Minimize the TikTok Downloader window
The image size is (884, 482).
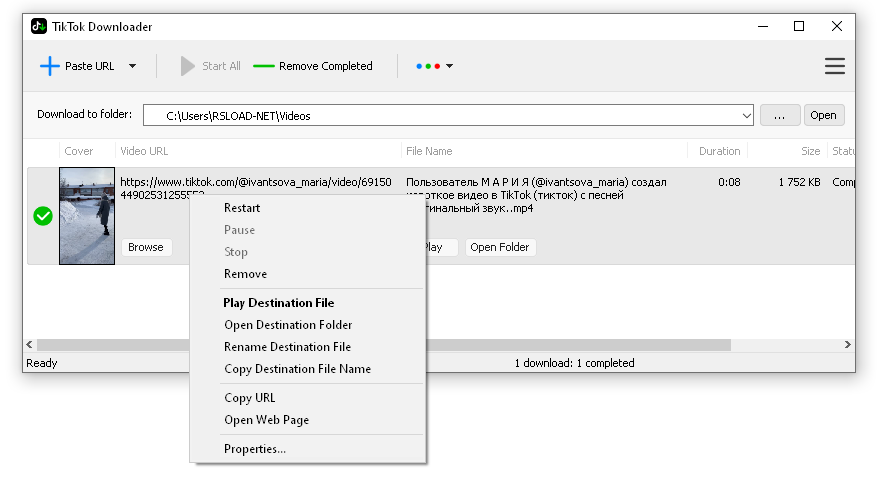coord(763,26)
